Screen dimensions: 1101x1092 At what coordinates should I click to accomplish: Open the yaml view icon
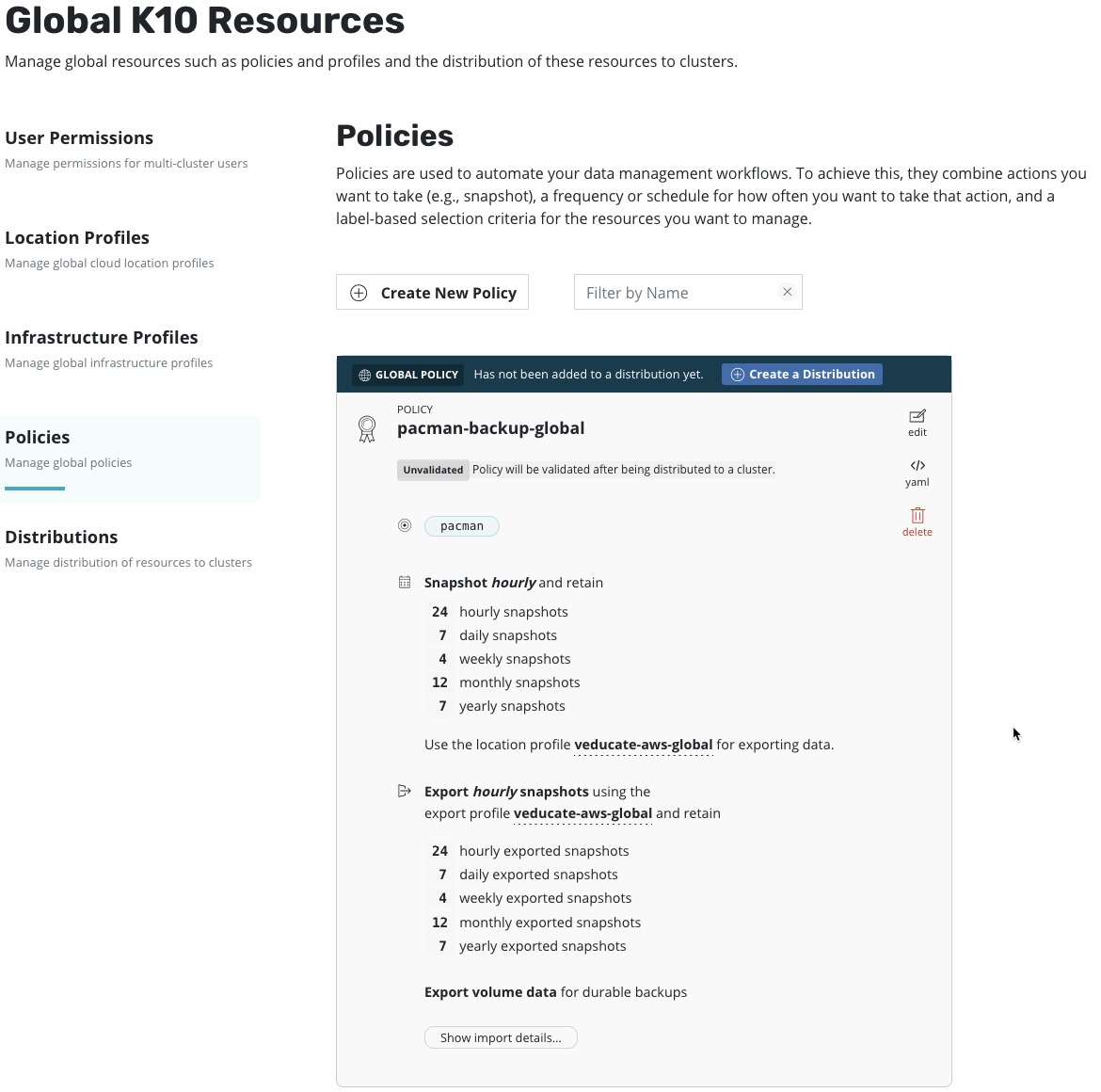[x=917, y=466]
